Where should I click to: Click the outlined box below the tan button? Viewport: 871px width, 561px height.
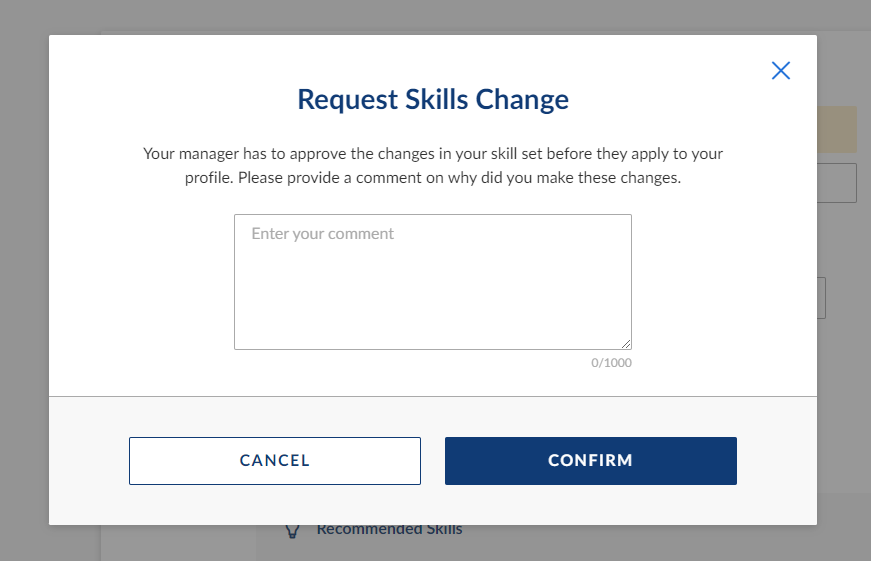[x=837, y=183]
